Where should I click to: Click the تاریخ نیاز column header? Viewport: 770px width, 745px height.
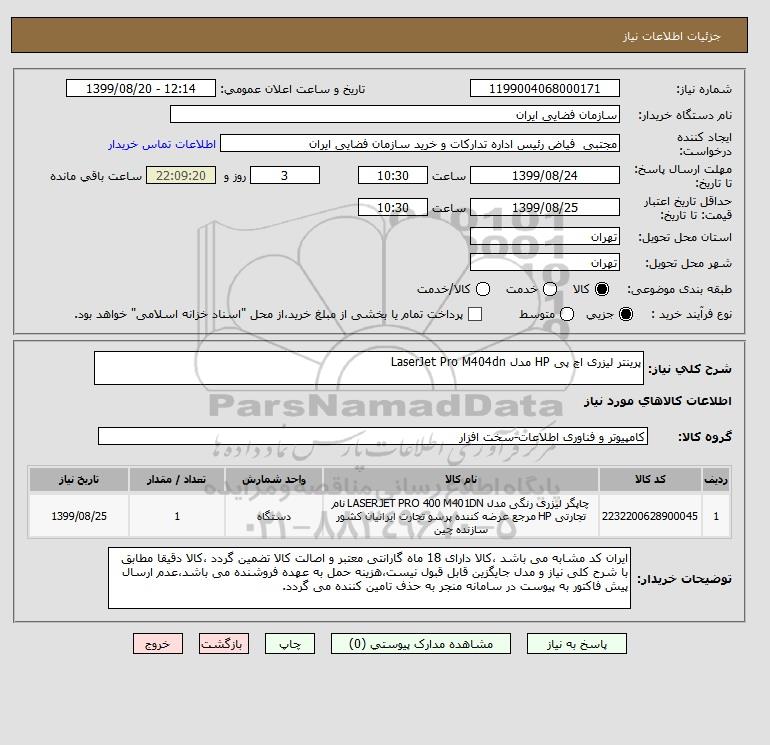pyautogui.click(x=79, y=479)
